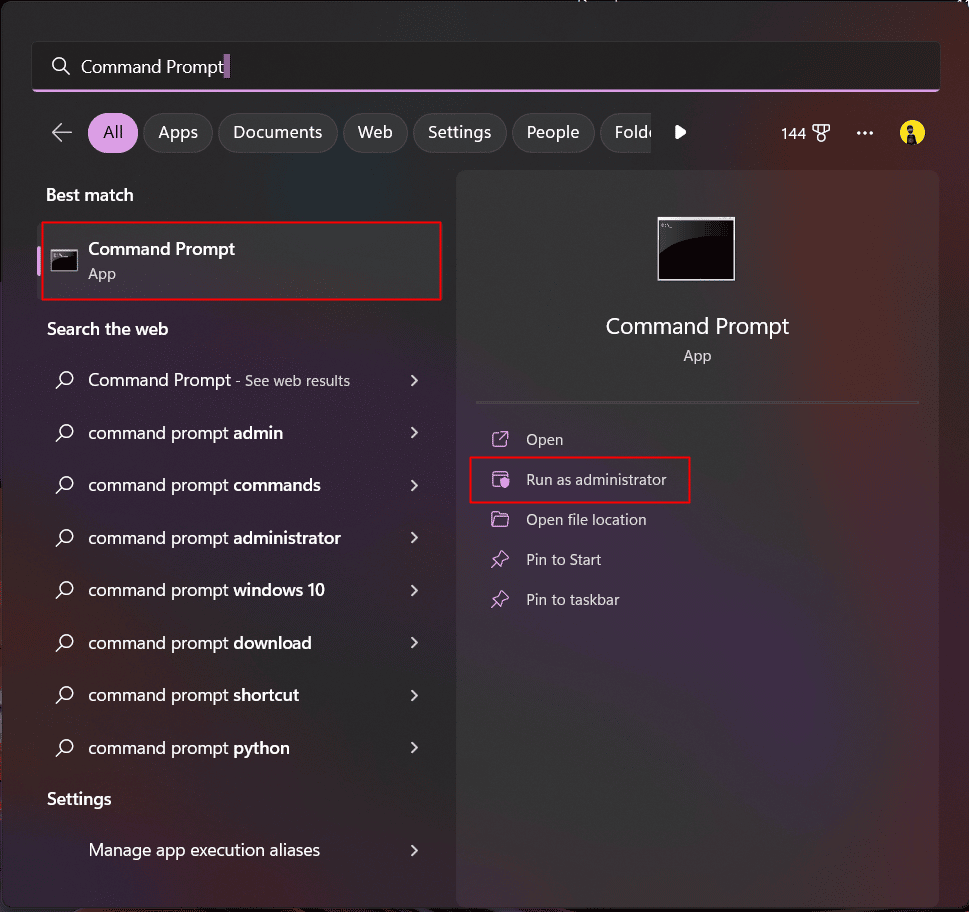Click the user profile avatar
This screenshot has width=969, height=912.
pyautogui.click(x=912, y=133)
